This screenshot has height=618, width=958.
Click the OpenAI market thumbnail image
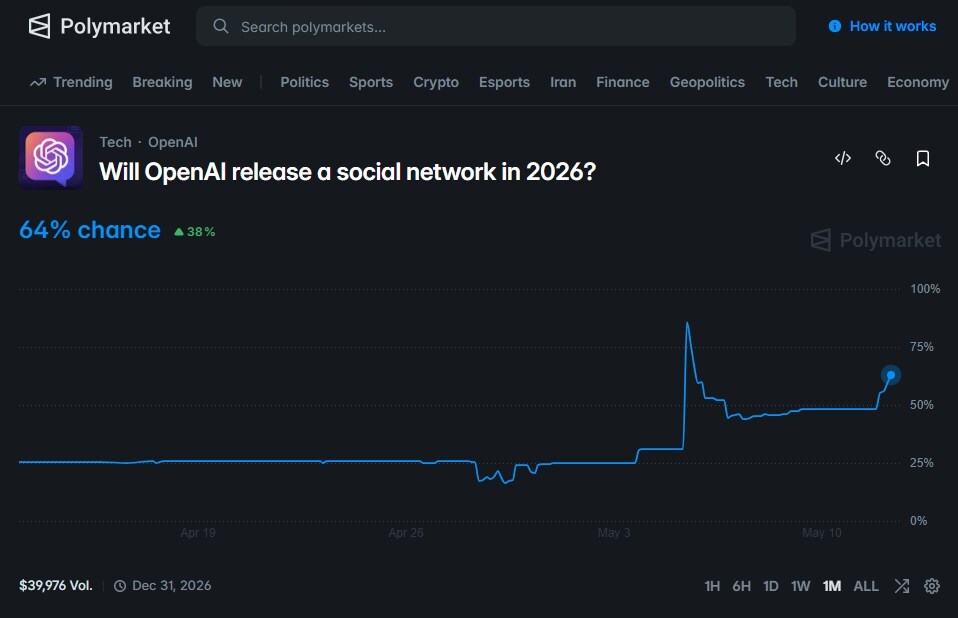coord(51,158)
